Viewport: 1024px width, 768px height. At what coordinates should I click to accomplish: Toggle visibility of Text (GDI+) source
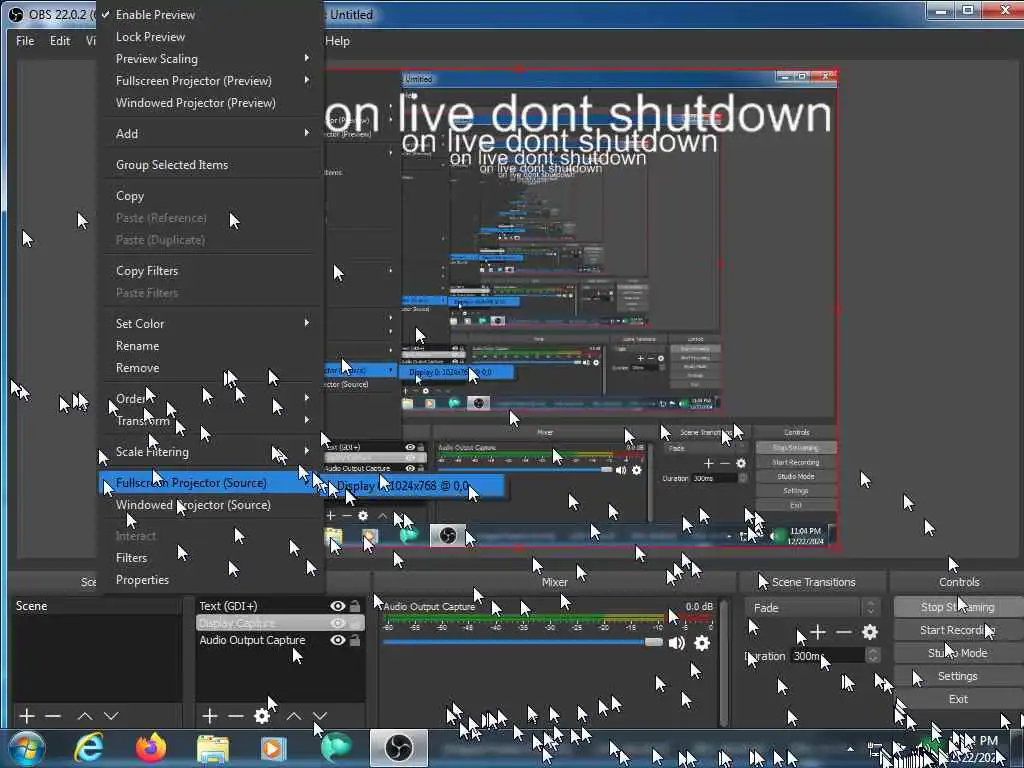click(x=338, y=606)
